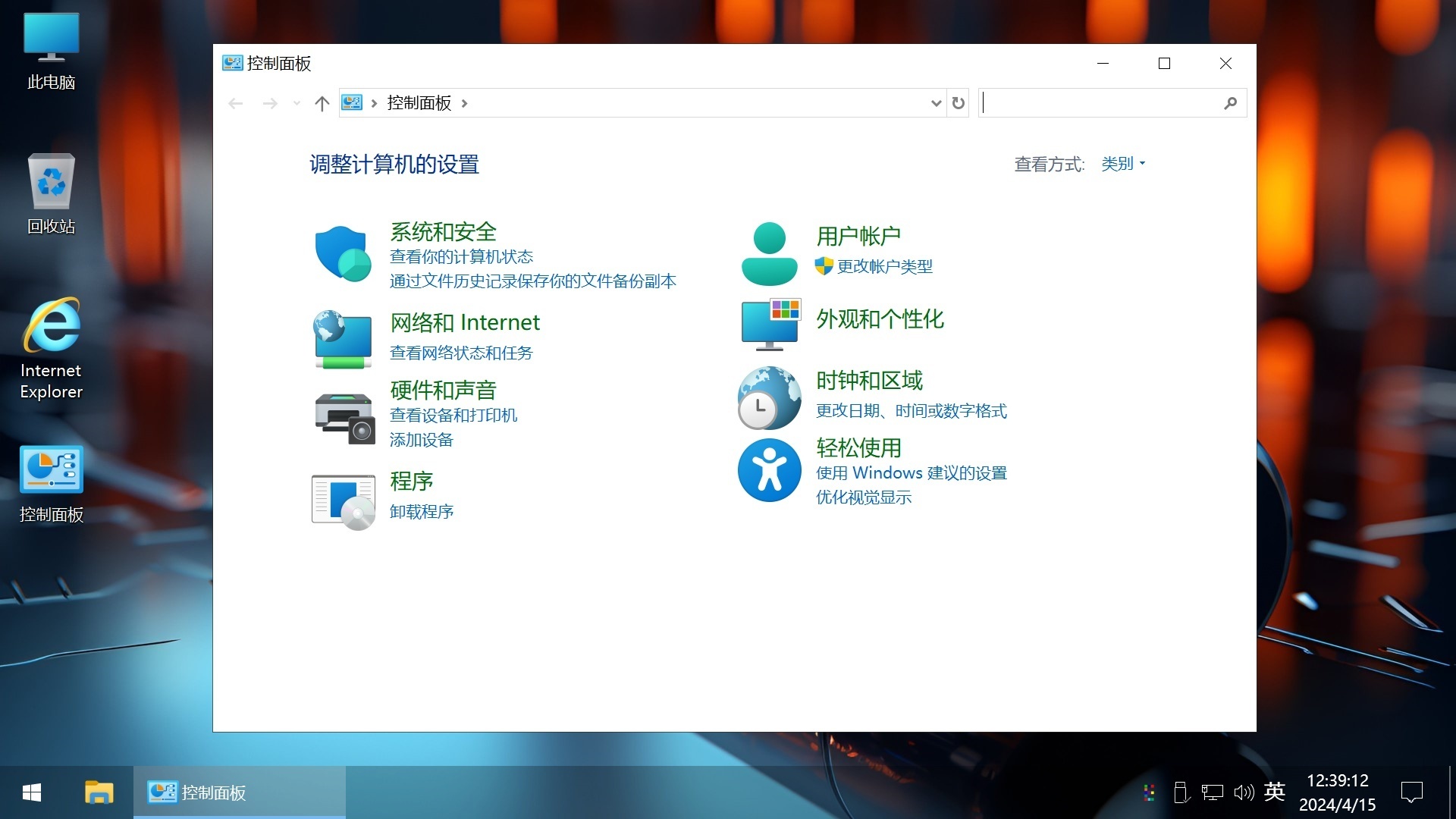Image resolution: width=1456 pixels, height=819 pixels.
Task: Open 外观和个性化 monitor icon
Action: tap(770, 325)
